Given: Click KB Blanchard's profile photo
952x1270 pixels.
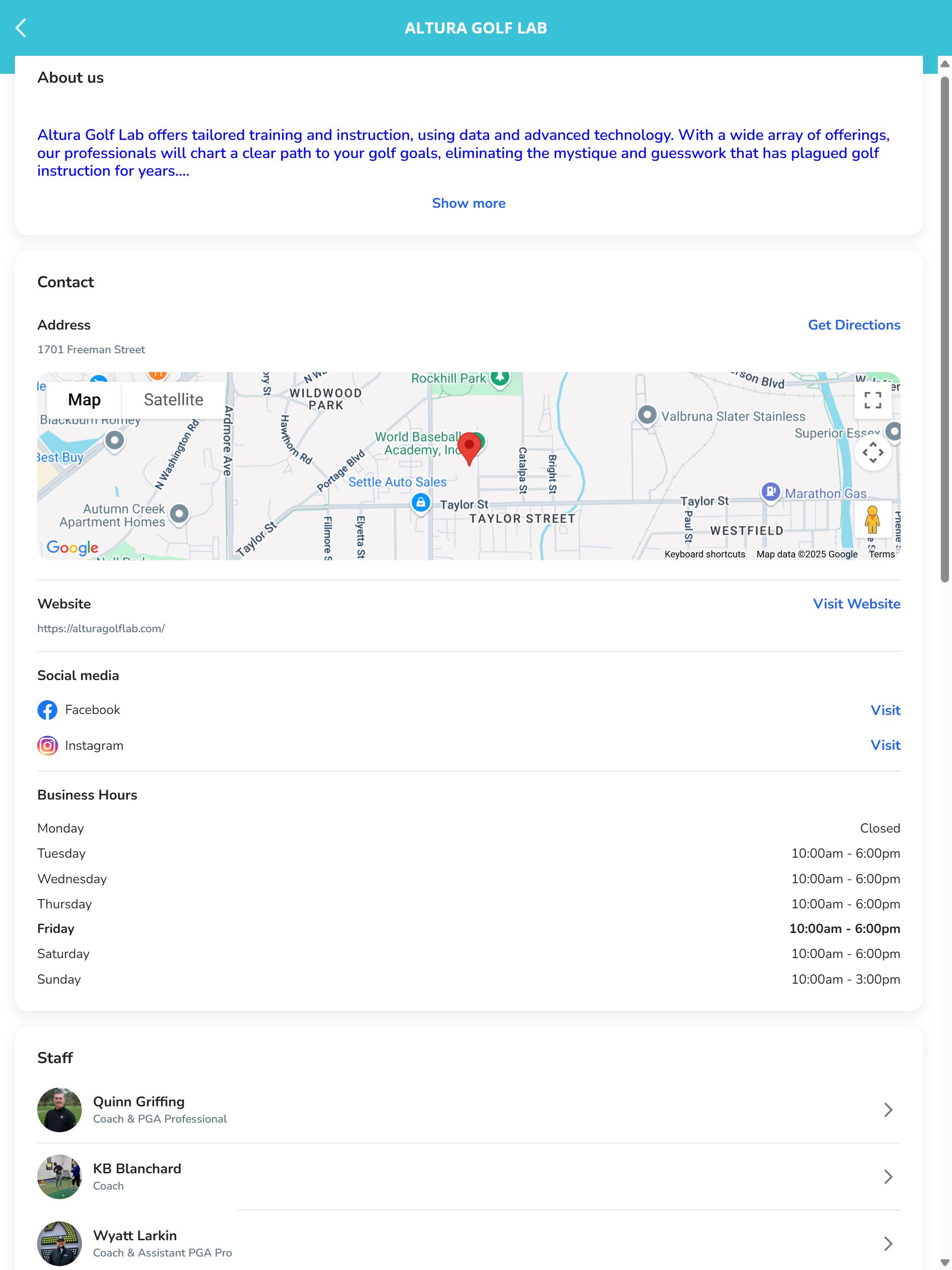Looking at the screenshot, I should click(x=59, y=1177).
